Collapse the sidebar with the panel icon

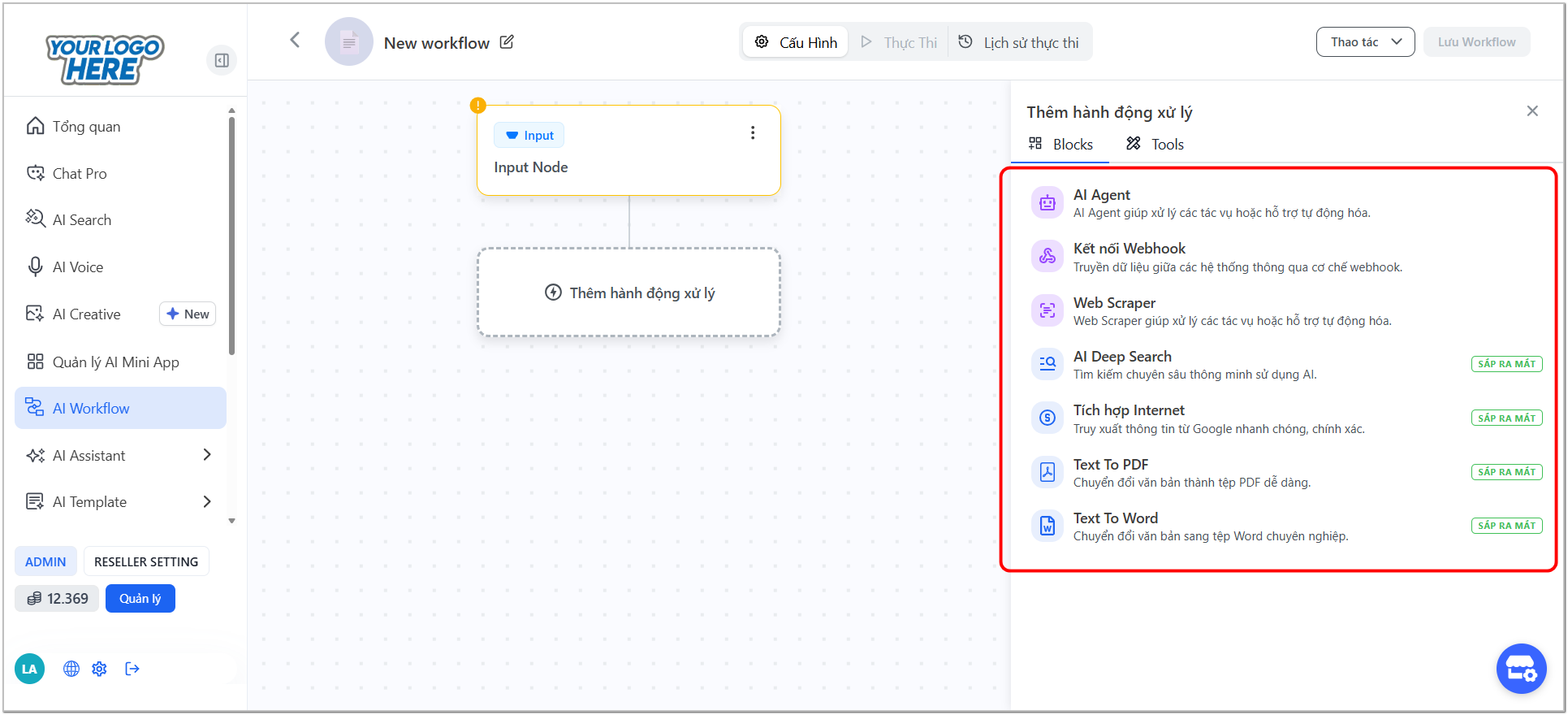(222, 60)
